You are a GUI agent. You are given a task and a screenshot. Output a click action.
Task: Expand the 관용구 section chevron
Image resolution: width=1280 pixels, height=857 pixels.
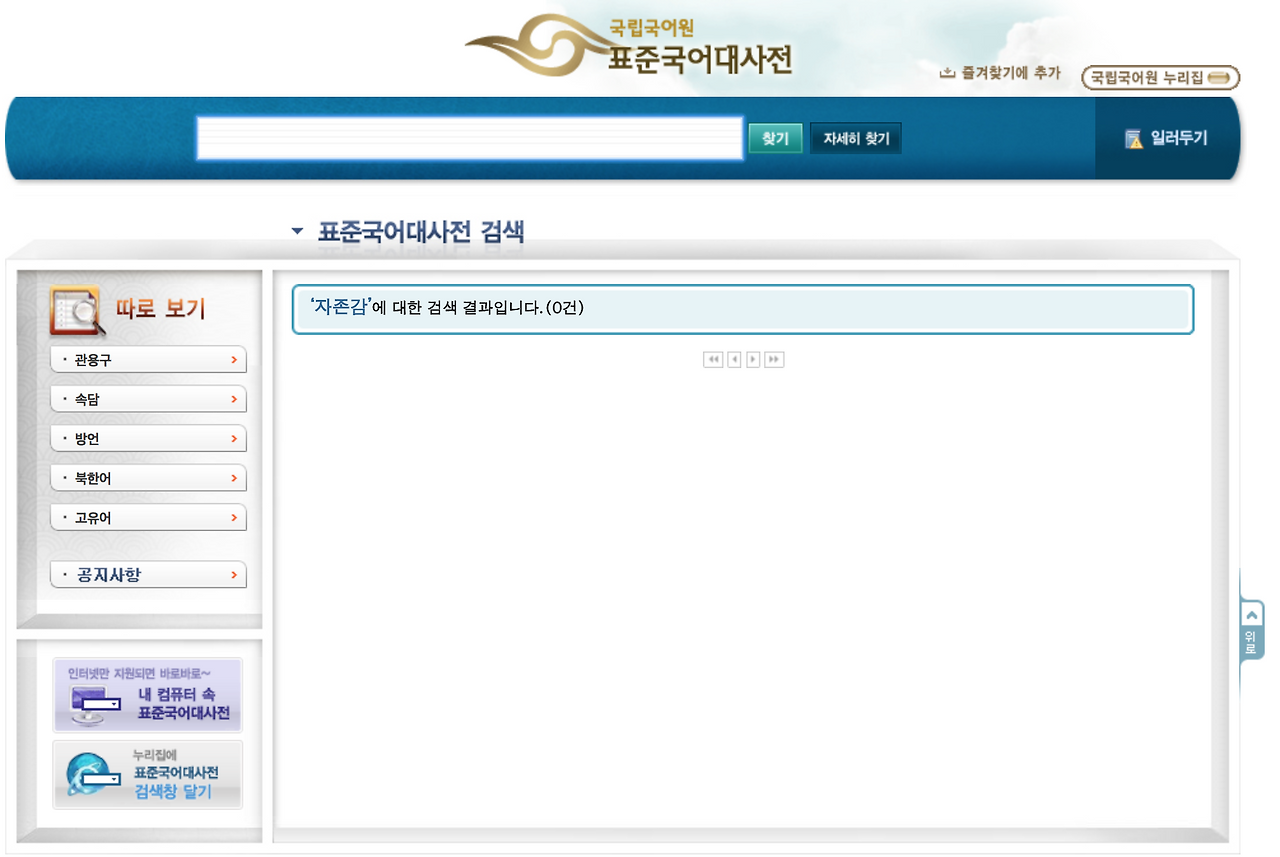click(x=236, y=359)
